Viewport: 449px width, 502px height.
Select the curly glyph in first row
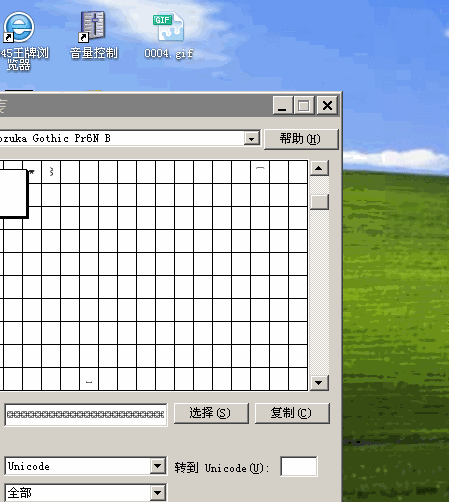pyautogui.click(x=51, y=172)
